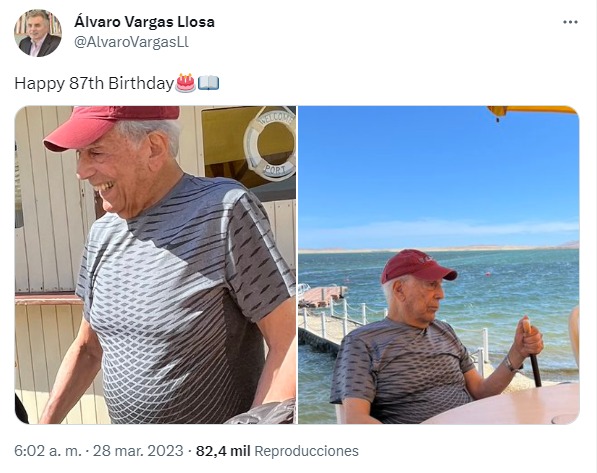Screen dimensions: 597x473
Task: Select the Happy 87th Birthday tweet text
Action: pos(94,83)
